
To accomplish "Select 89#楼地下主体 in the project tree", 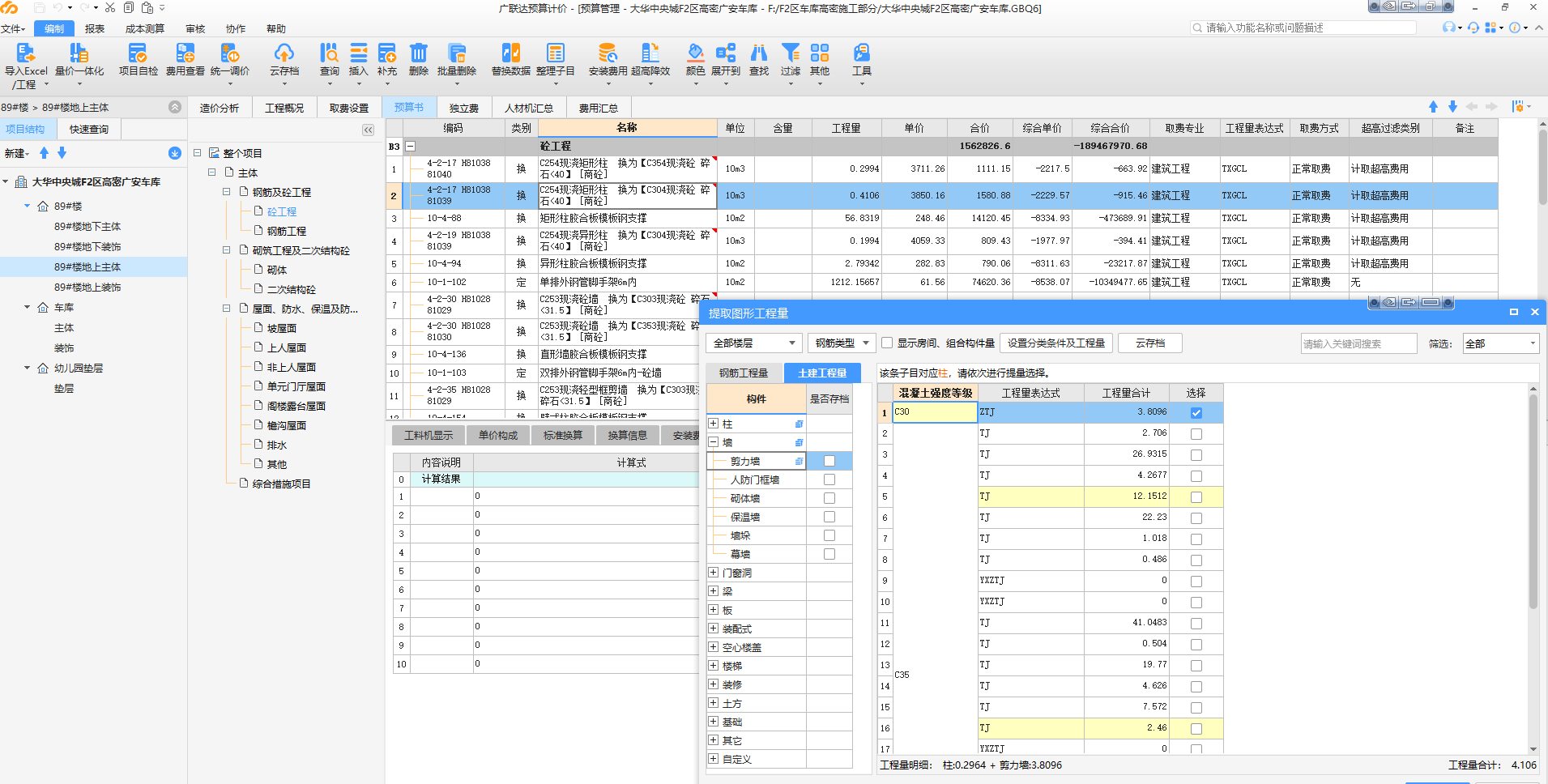I will [x=87, y=227].
